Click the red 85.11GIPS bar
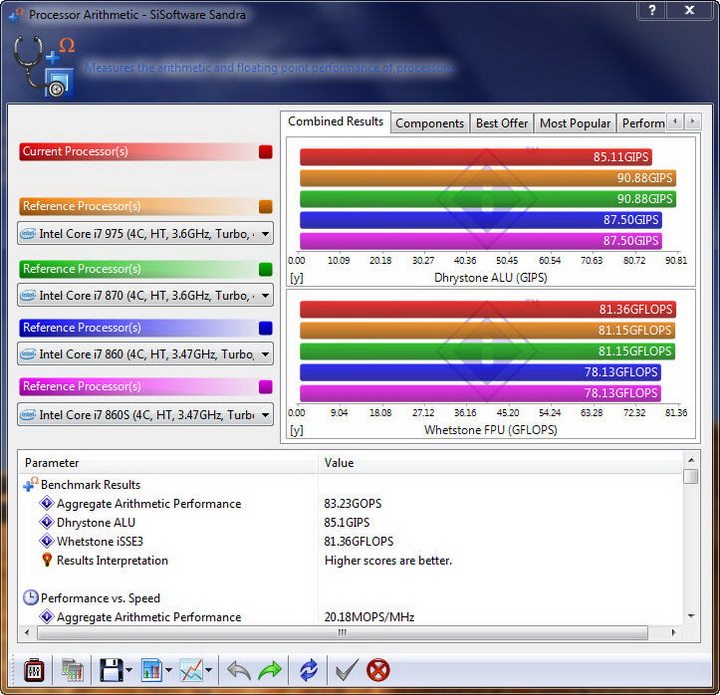 point(476,157)
